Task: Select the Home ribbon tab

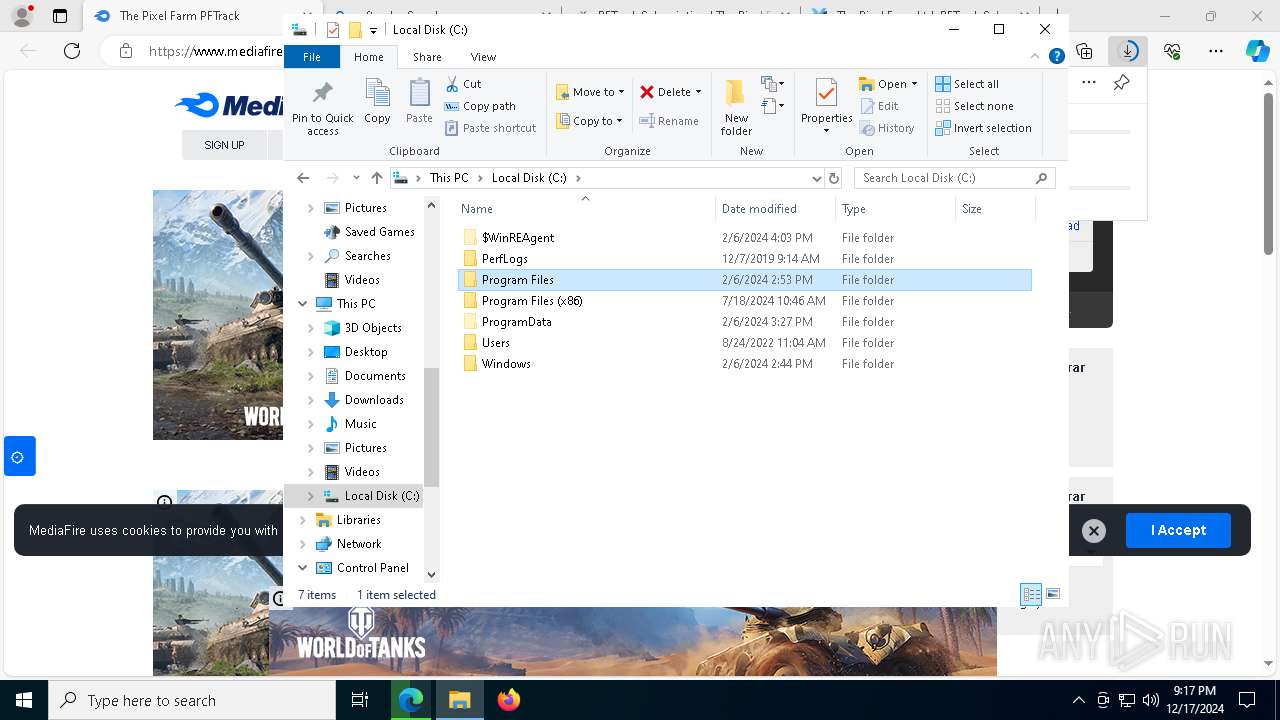Action: [x=368, y=57]
